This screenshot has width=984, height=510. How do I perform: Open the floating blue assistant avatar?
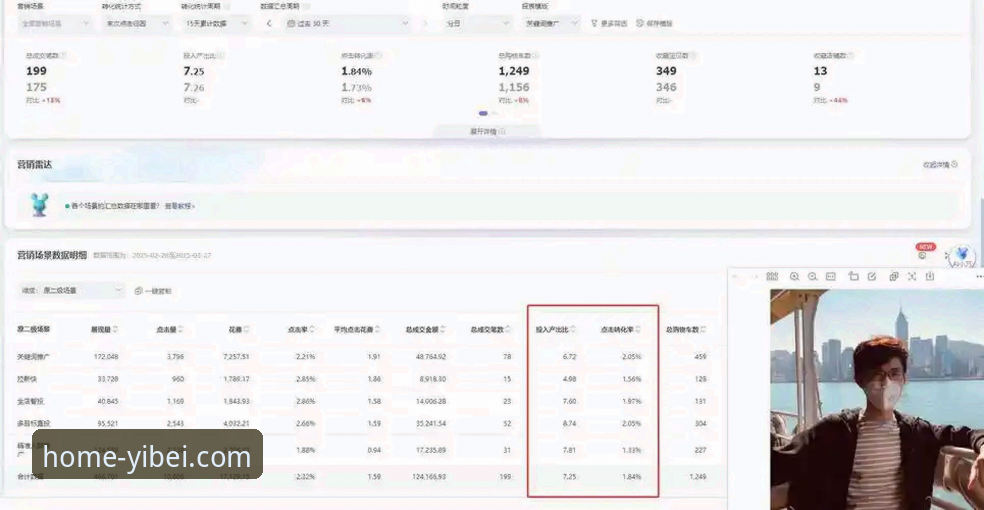(961, 256)
